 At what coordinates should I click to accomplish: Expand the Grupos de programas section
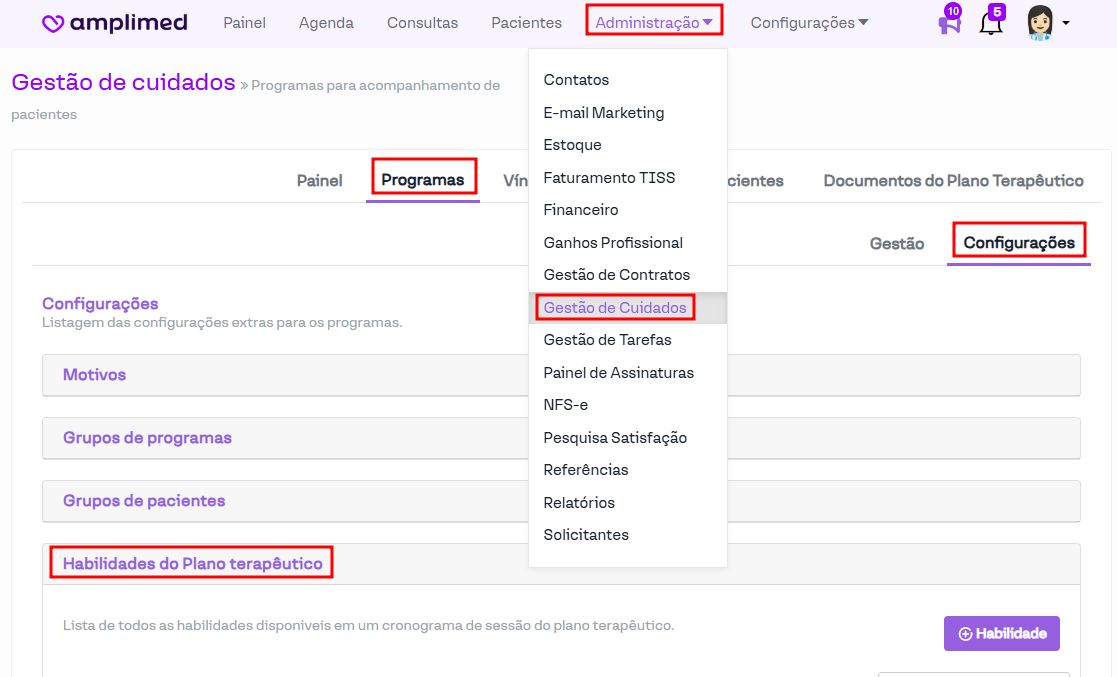(x=147, y=438)
